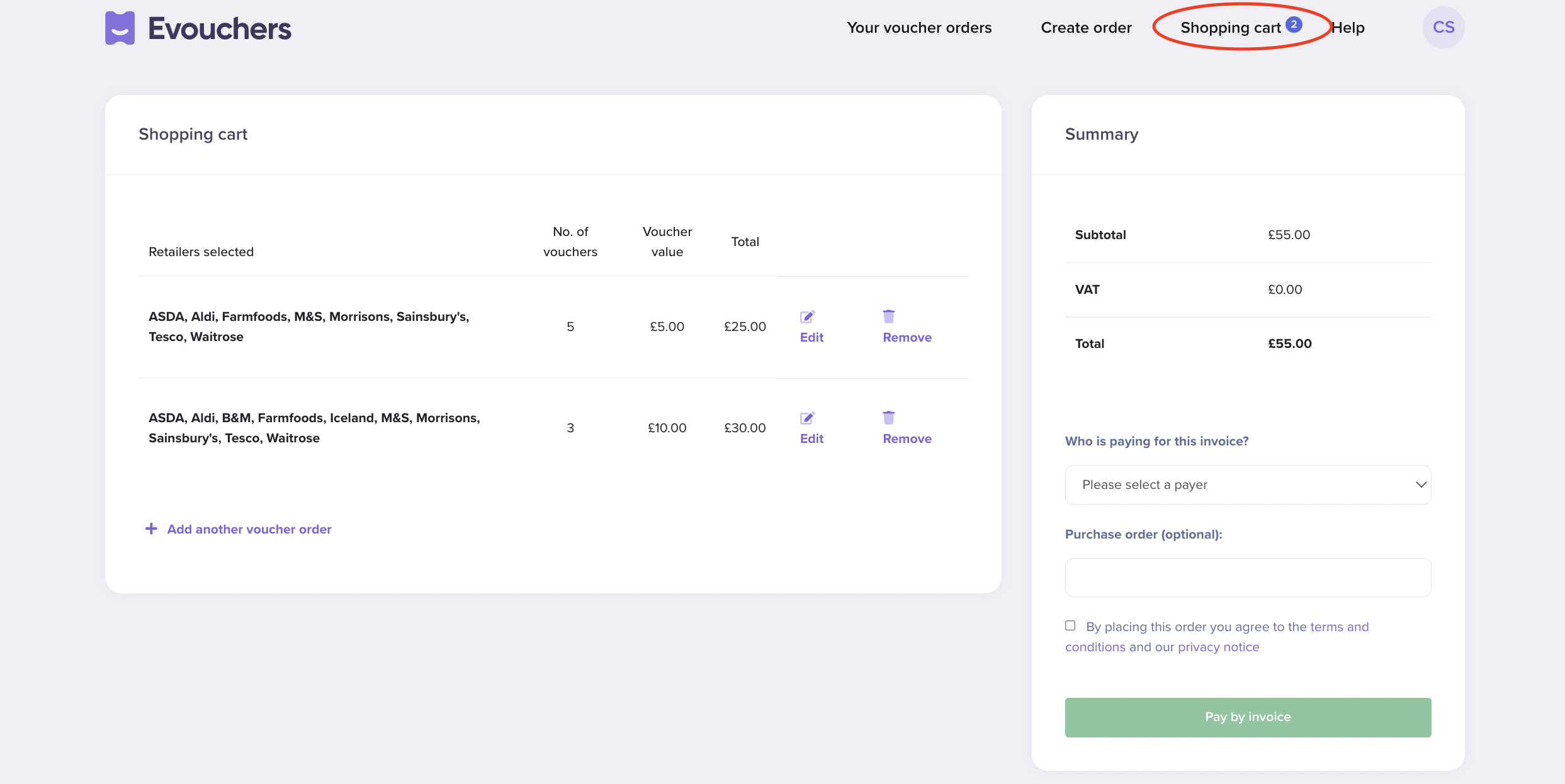Click the plus icon beside Add another voucher order
Viewport: 1565px width, 784px height.
pos(151,529)
